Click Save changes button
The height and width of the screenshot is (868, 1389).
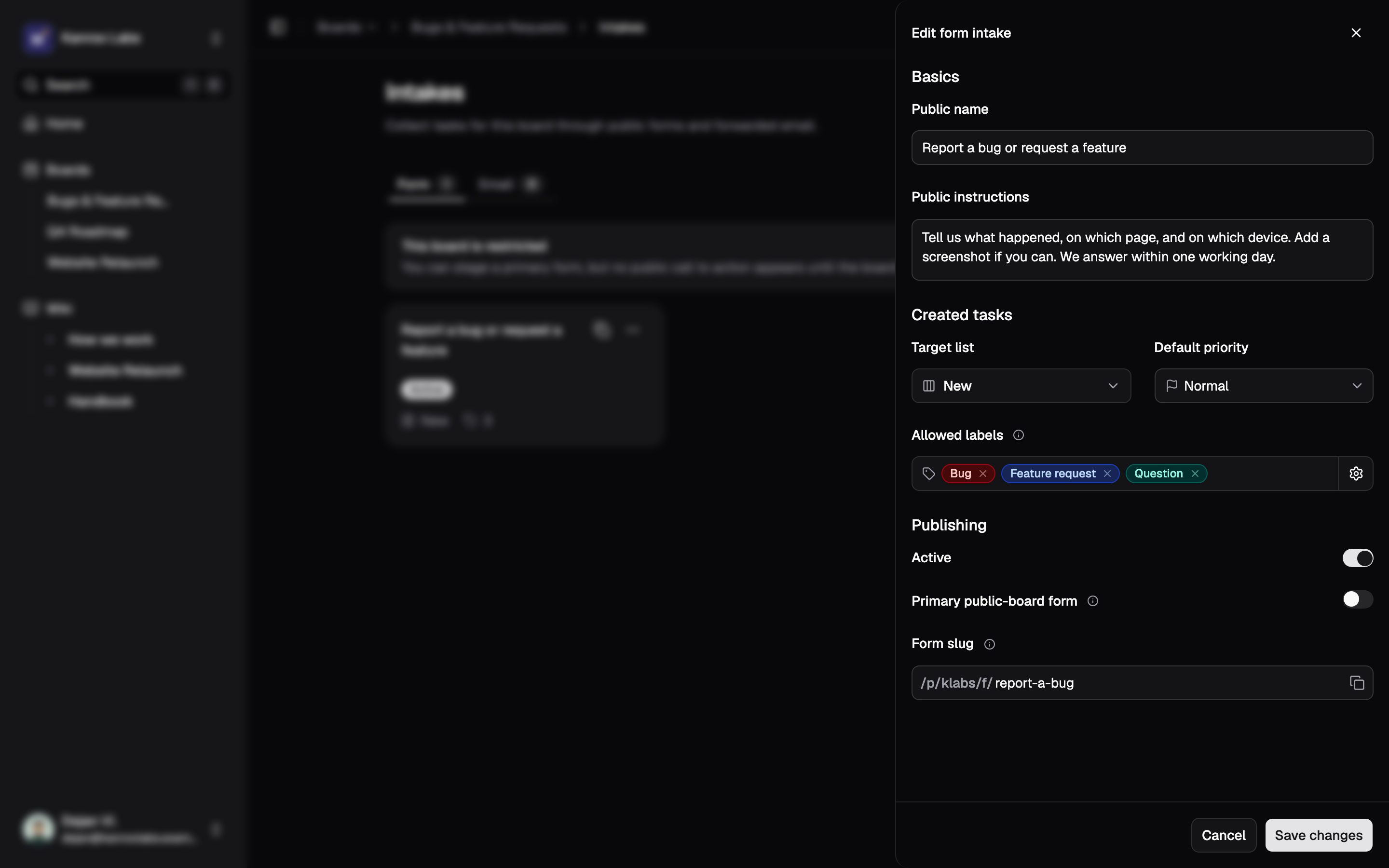(x=1319, y=835)
